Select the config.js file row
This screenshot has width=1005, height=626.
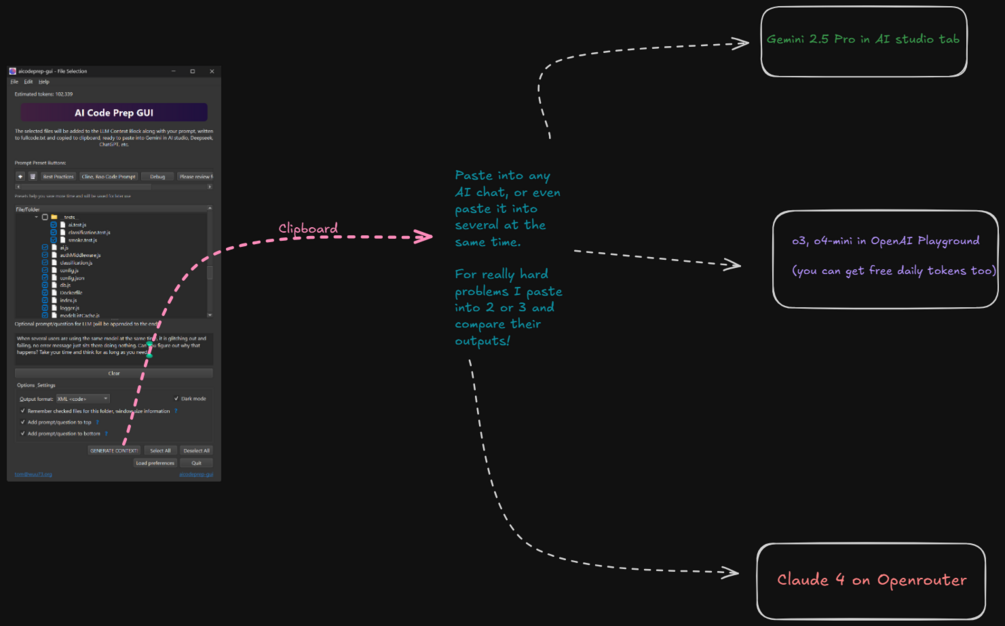69,270
